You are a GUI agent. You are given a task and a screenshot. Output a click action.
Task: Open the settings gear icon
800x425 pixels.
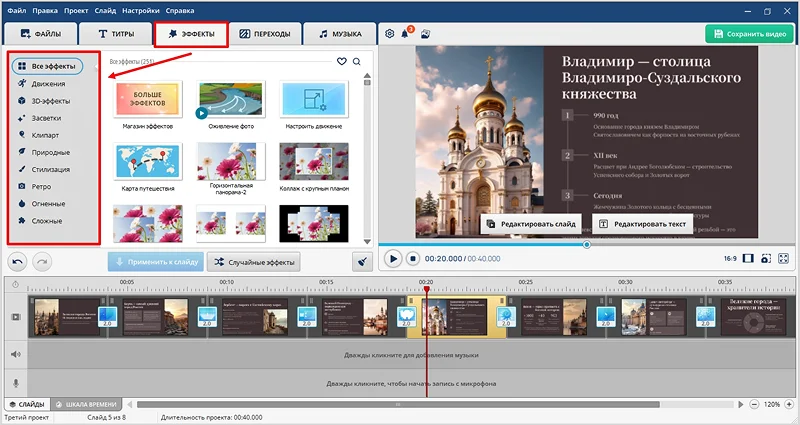click(x=390, y=34)
